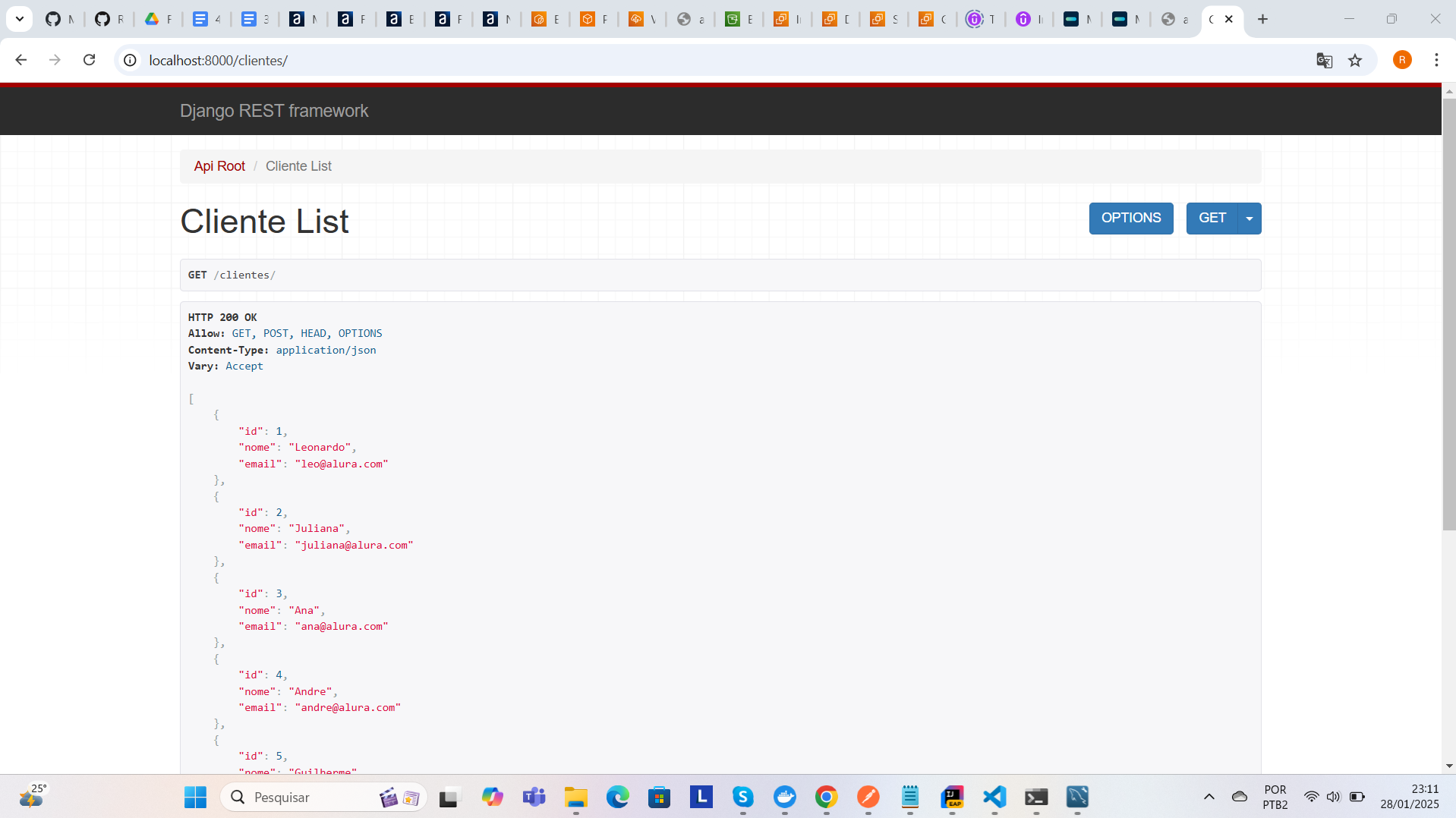Click the GET button
Viewport: 1456px width, 818px height.
[x=1212, y=219]
